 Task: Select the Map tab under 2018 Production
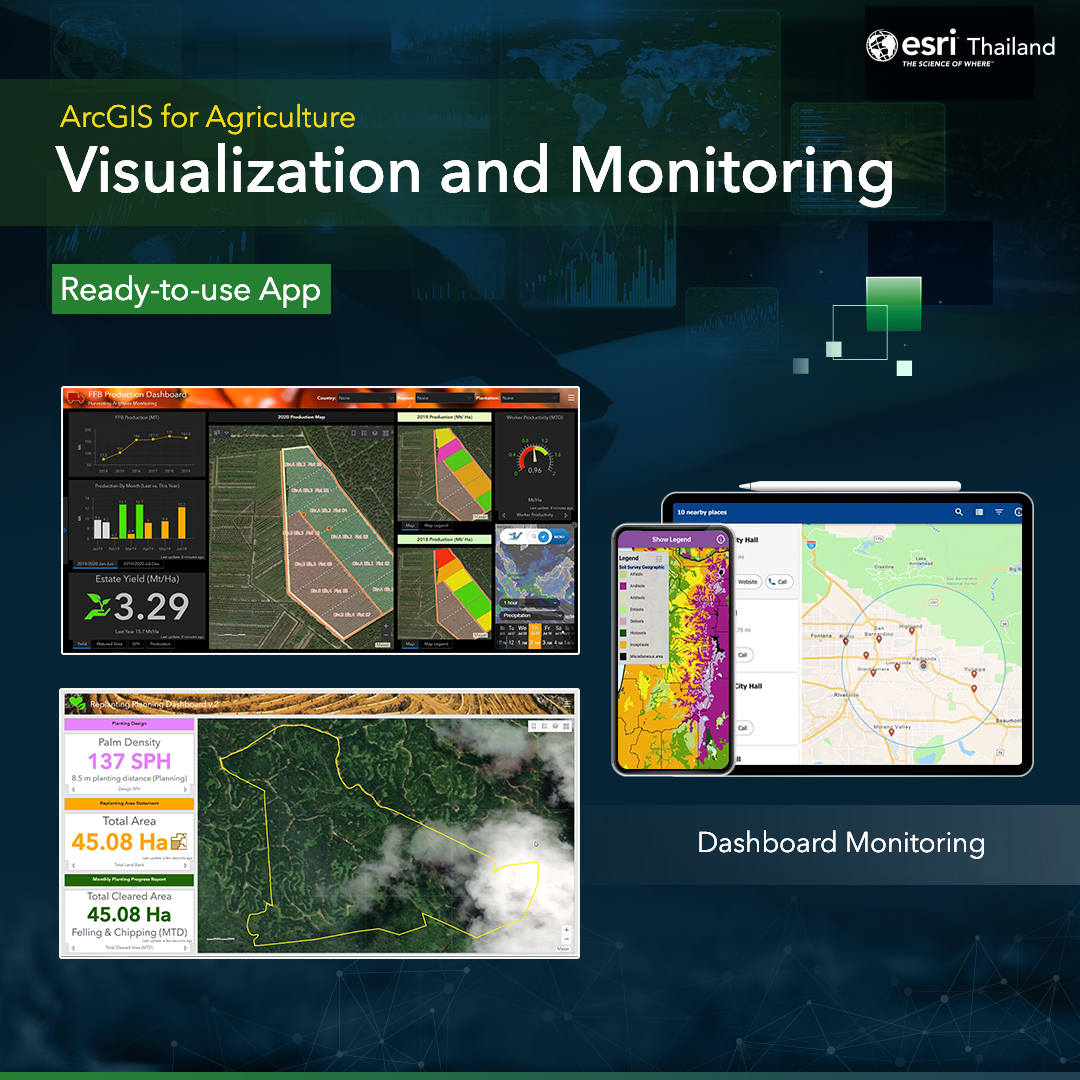(410, 644)
